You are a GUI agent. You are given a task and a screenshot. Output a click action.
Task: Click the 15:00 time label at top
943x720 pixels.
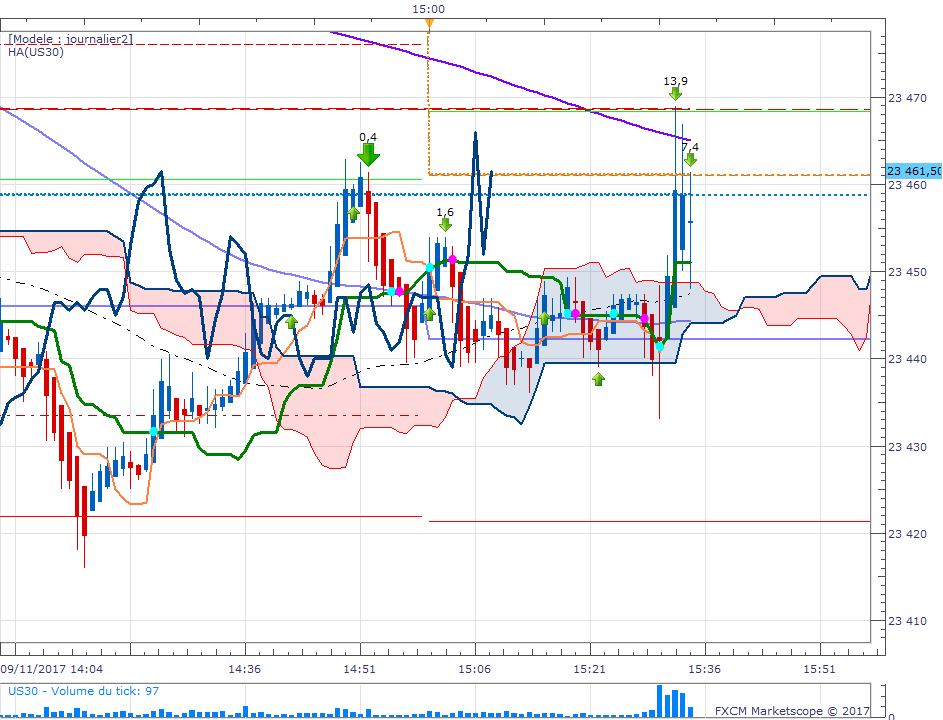(x=429, y=9)
